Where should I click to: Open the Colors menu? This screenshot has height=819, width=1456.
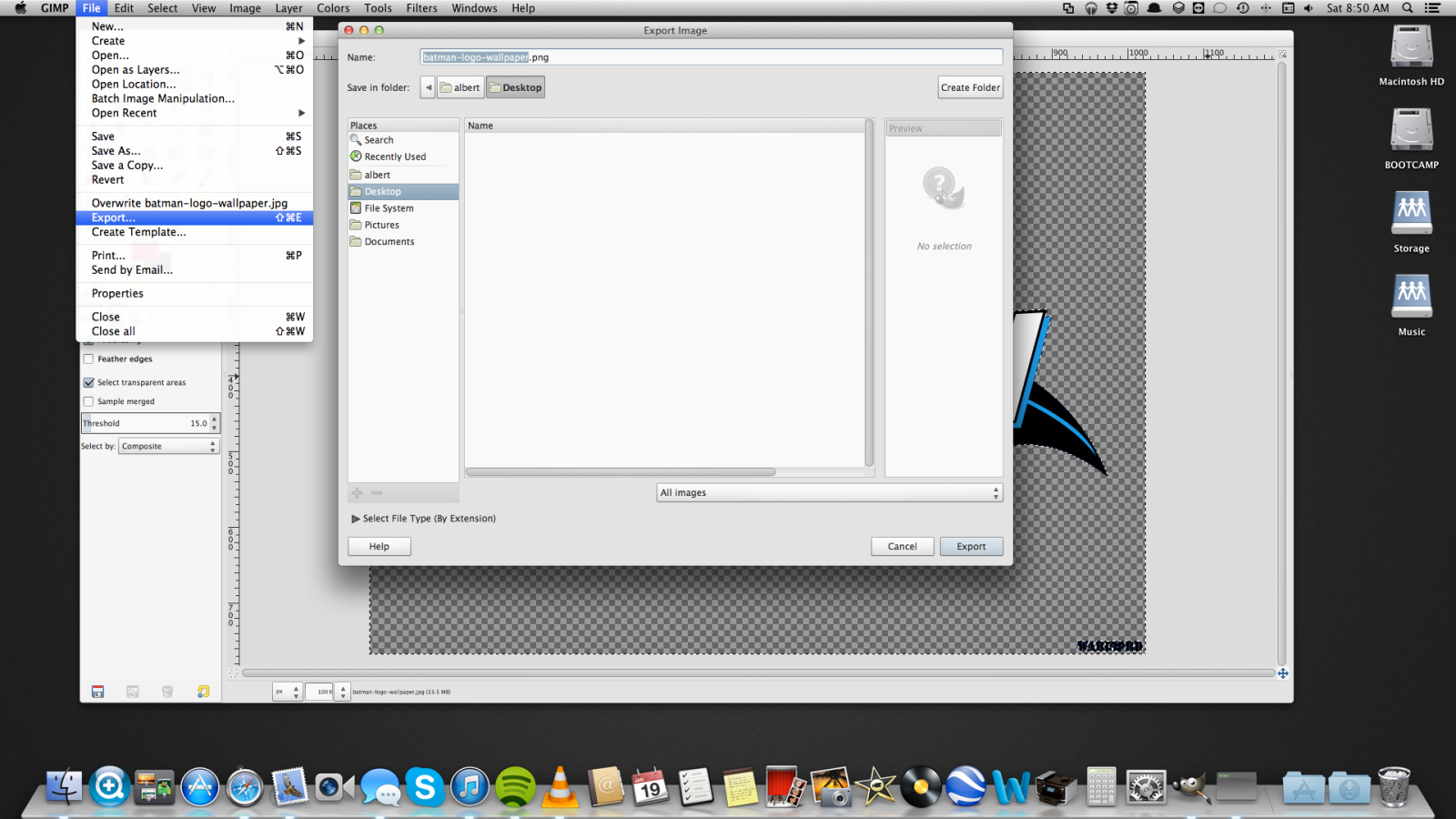click(x=333, y=8)
